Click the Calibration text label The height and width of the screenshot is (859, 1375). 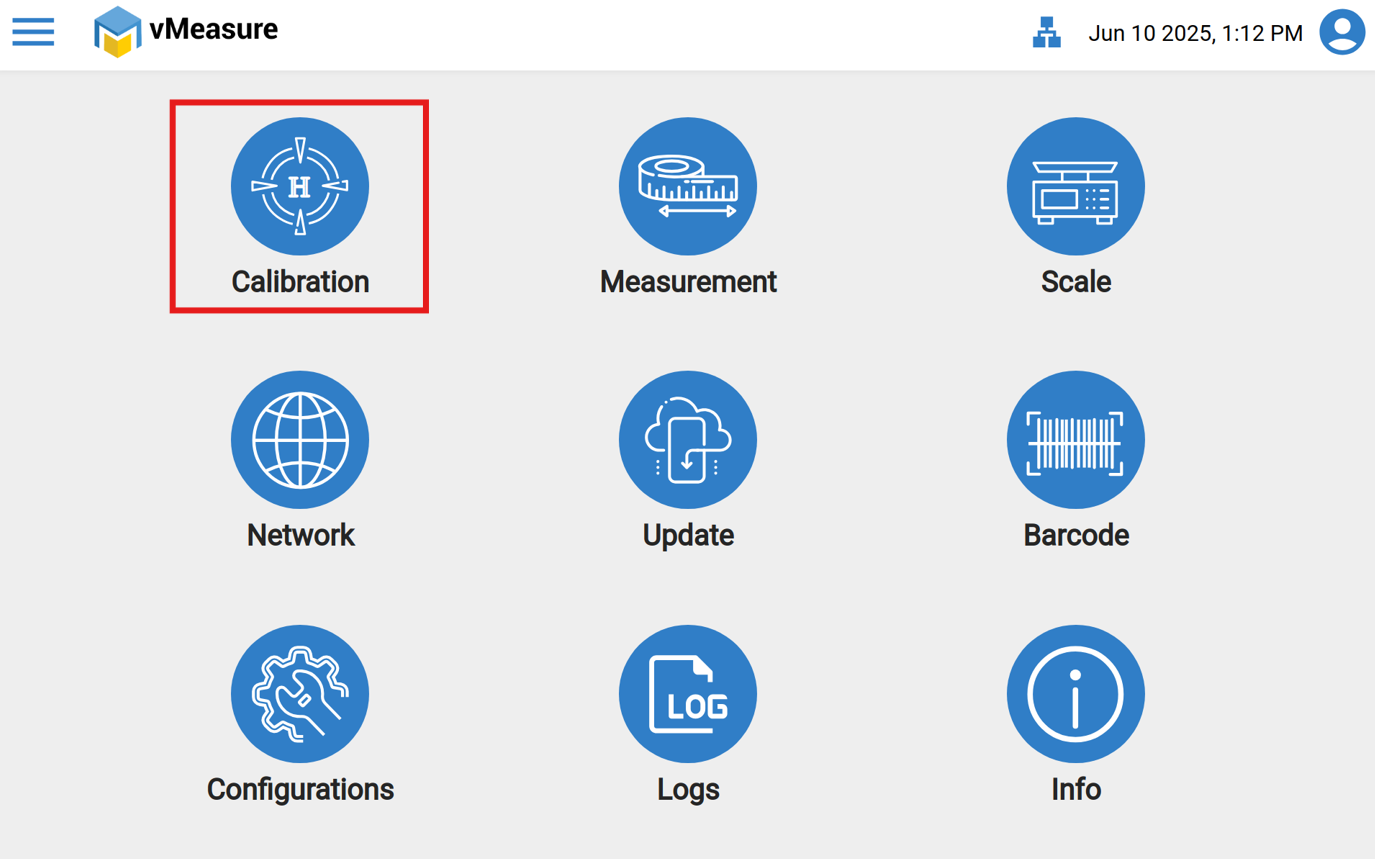click(300, 282)
